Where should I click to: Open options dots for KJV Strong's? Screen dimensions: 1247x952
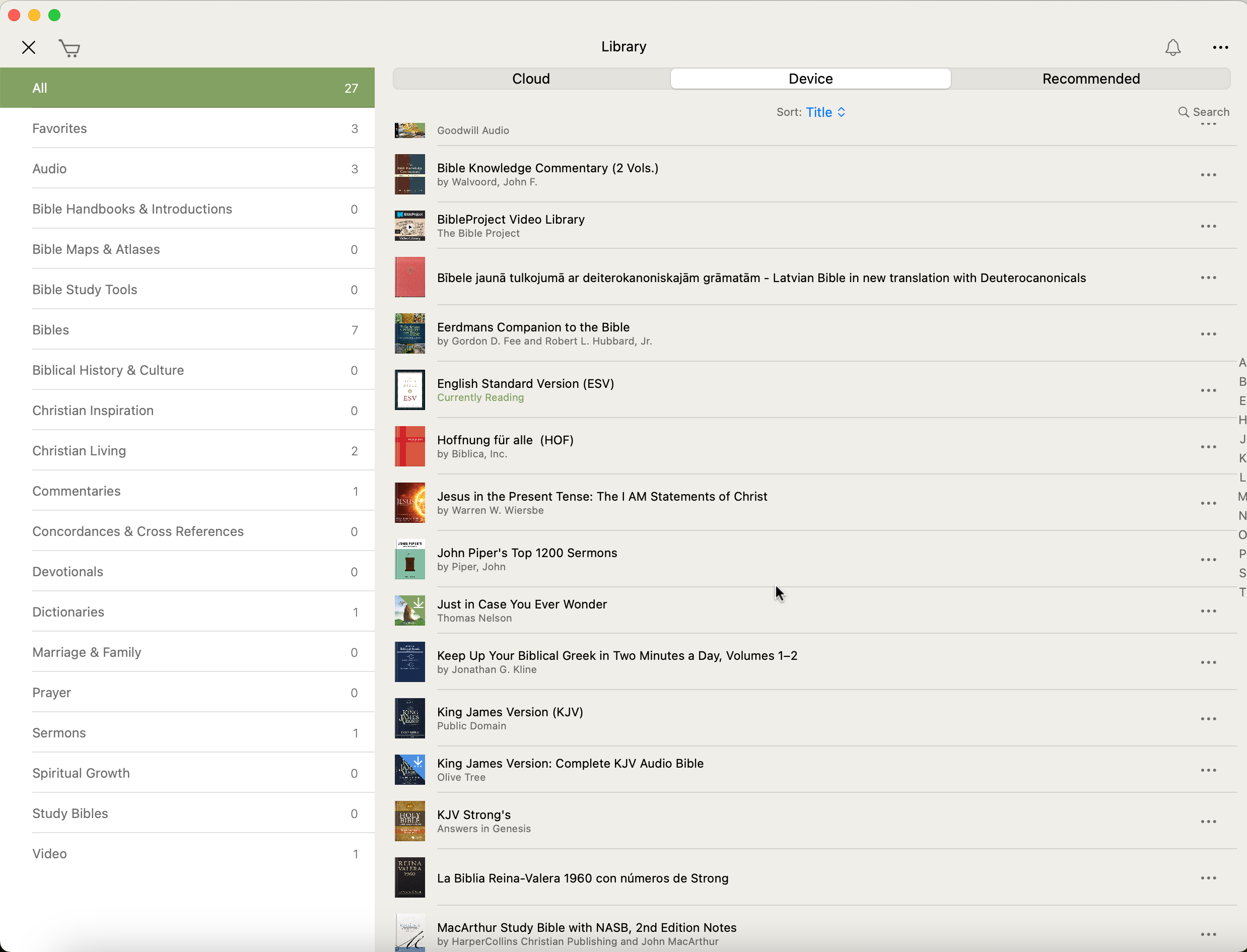1208,822
